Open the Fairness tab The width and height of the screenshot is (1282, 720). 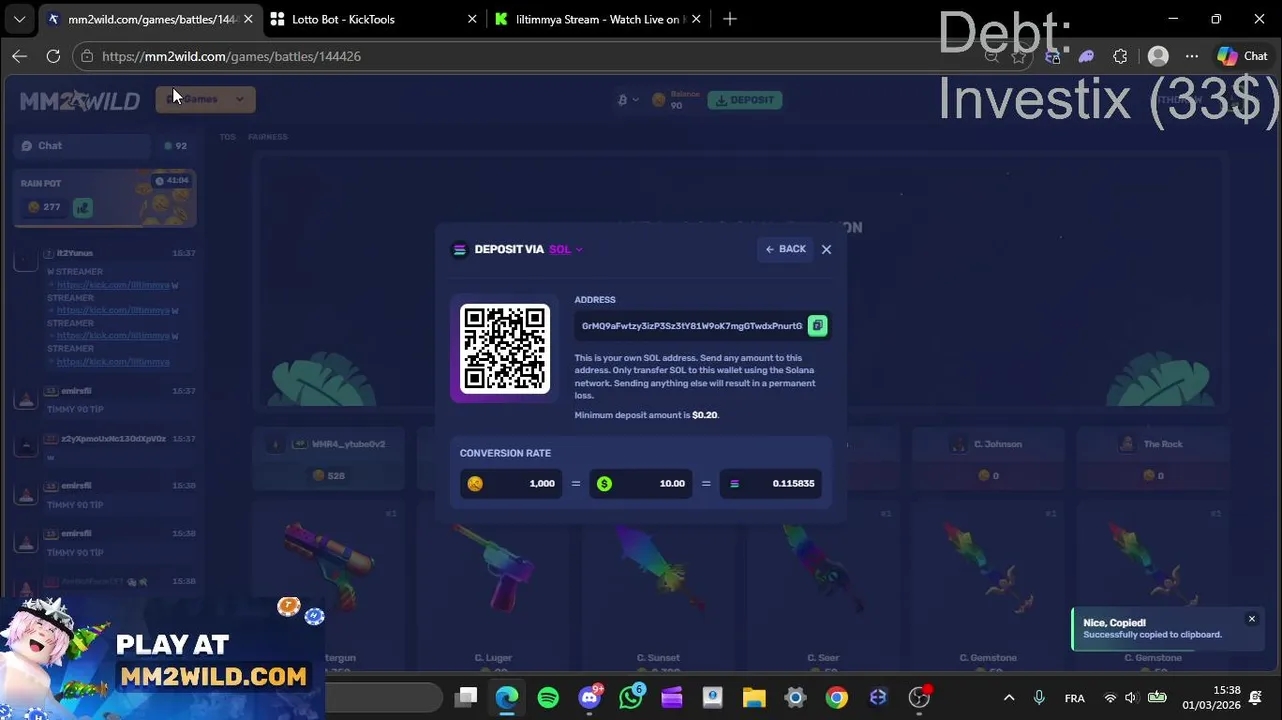(x=267, y=137)
